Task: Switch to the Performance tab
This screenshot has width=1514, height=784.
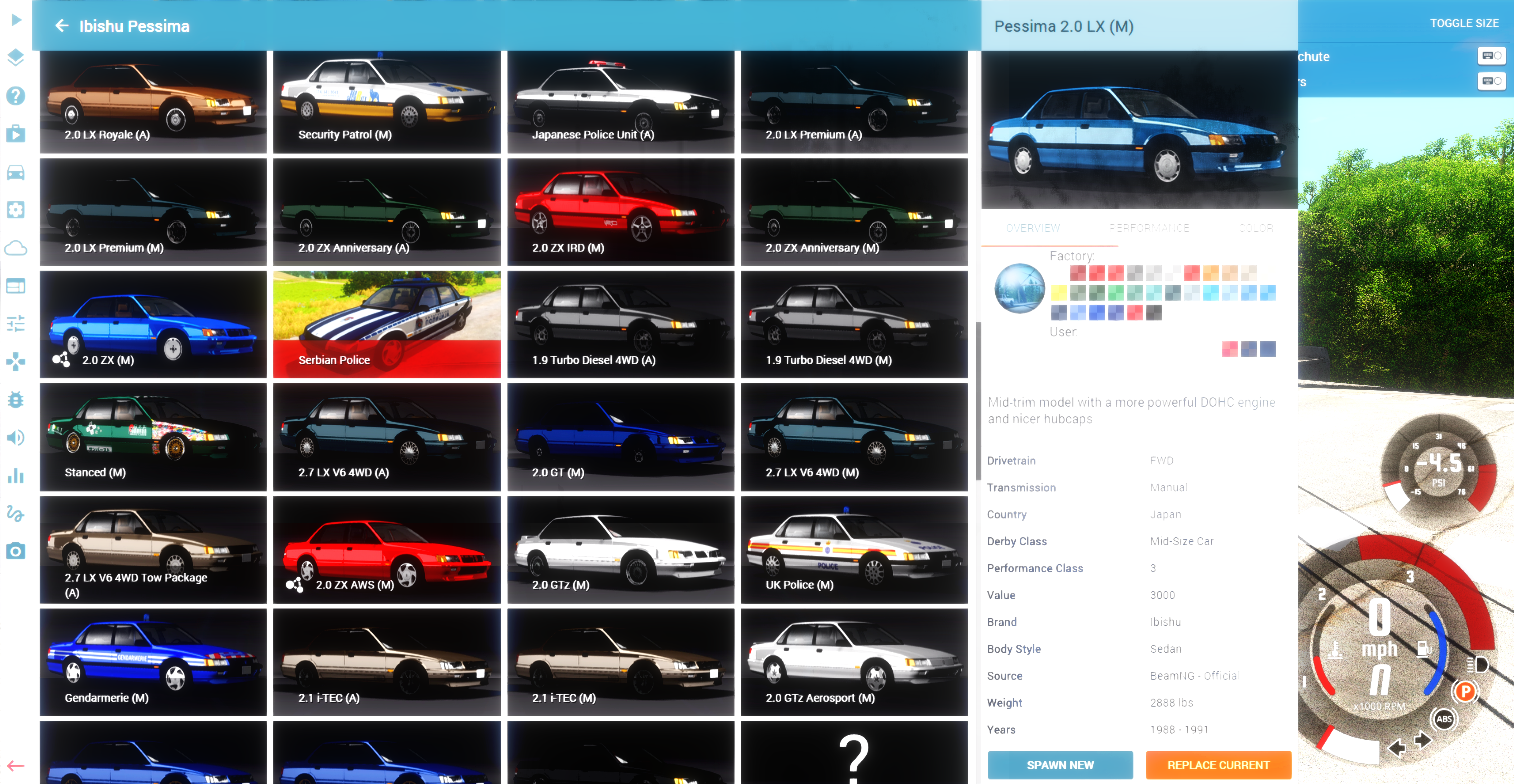Action: click(x=1149, y=228)
